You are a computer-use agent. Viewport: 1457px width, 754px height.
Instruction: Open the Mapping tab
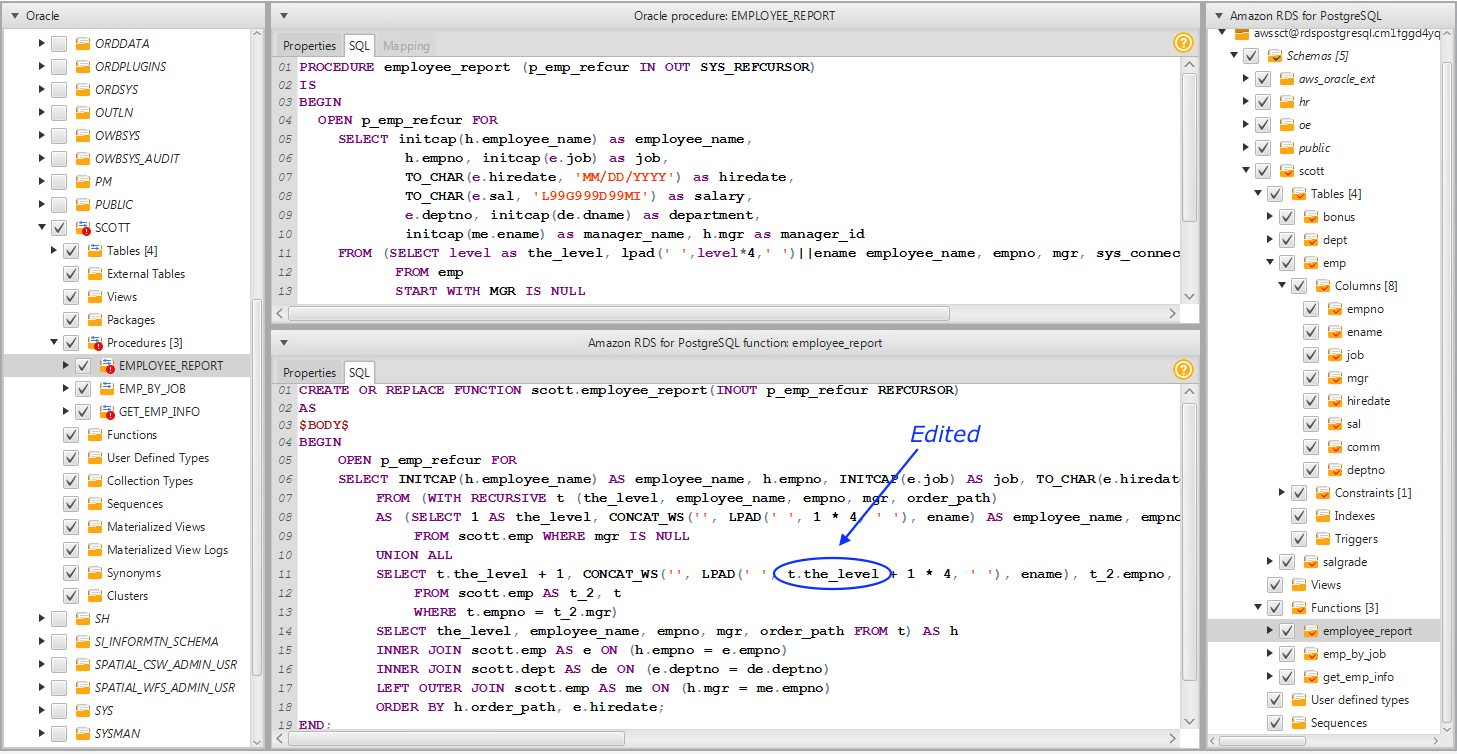click(x=406, y=46)
